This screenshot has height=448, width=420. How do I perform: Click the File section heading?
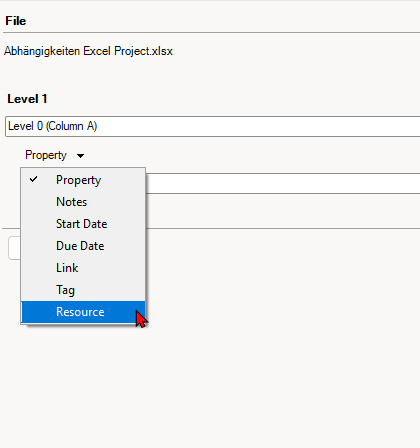coord(16,21)
